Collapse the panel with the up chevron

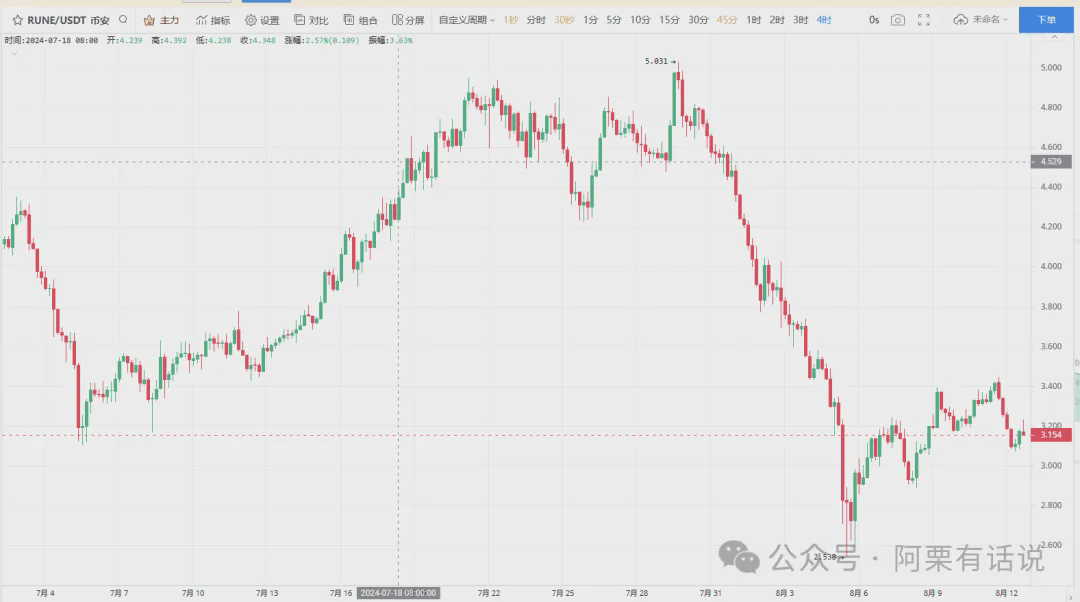(x=1055, y=37)
